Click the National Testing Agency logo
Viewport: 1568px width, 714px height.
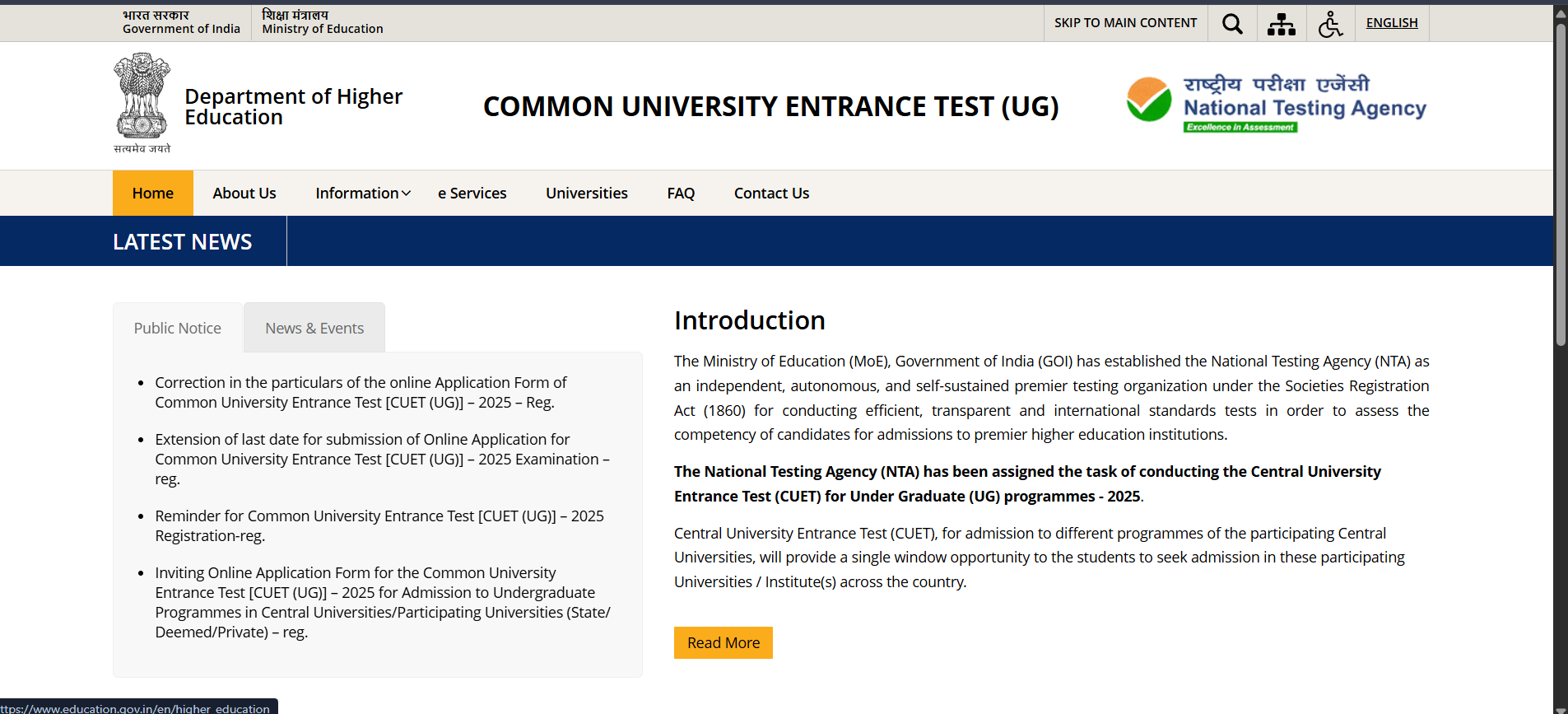1277,104
